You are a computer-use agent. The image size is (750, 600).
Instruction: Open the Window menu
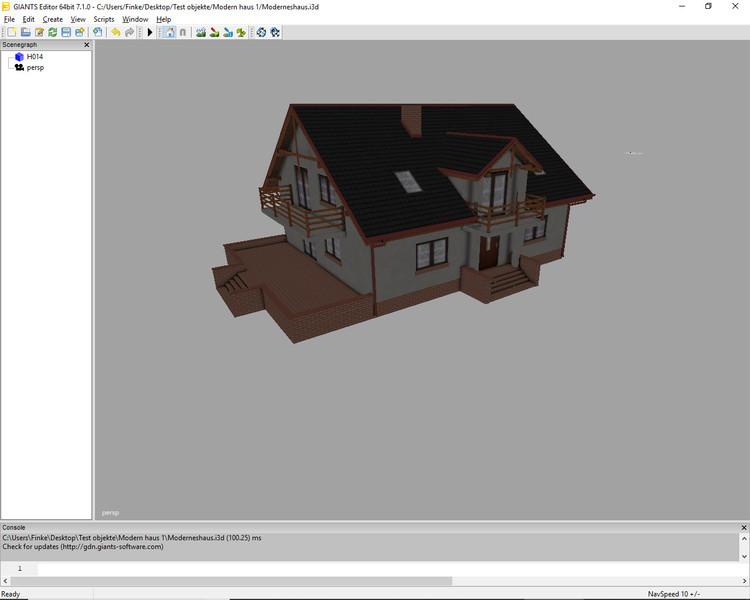pos(135,19)
